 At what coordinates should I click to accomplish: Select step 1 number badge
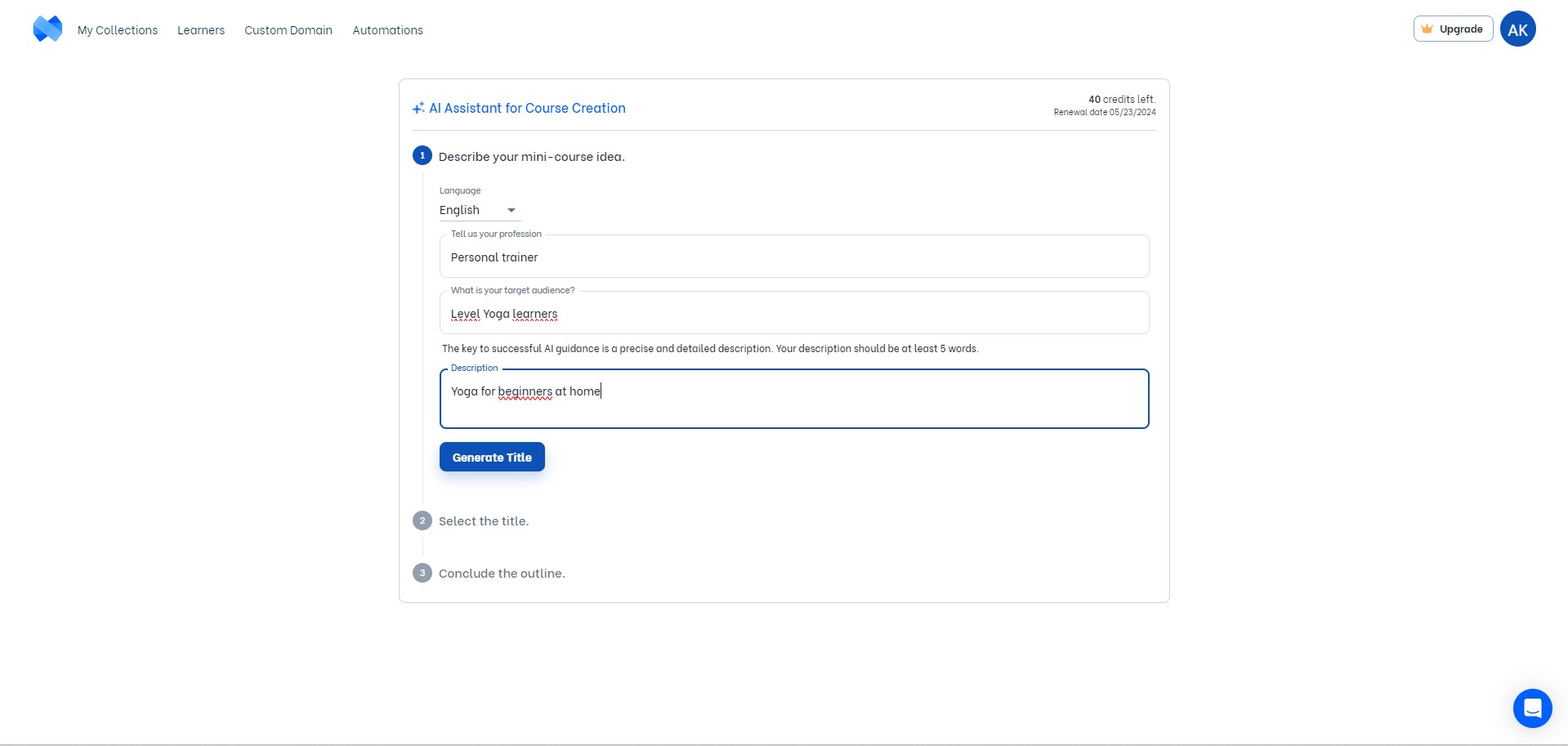pos(422,155)
